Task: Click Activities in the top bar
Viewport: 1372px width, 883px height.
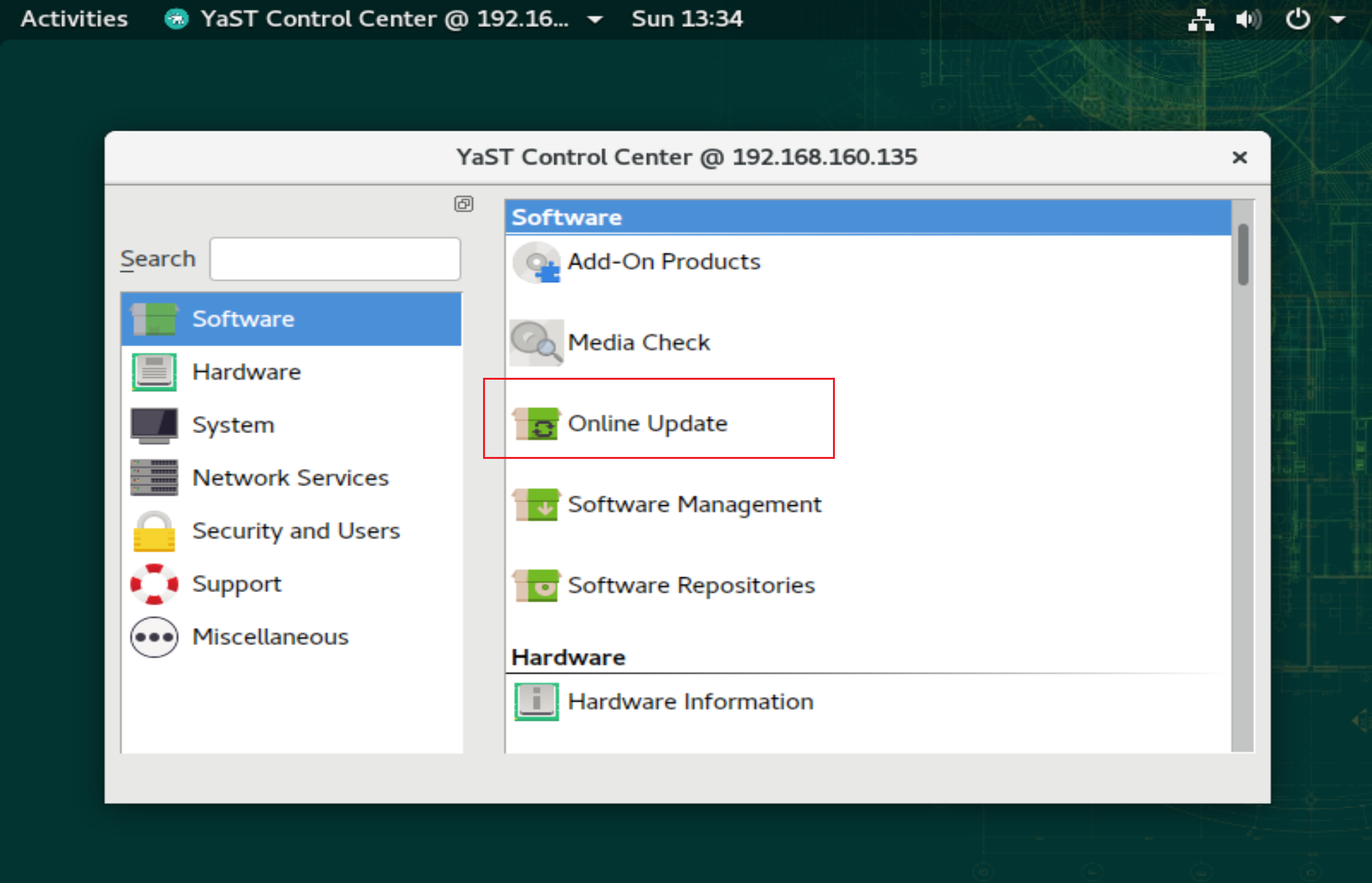Action: pyautogui.click(x=74, y=19)
